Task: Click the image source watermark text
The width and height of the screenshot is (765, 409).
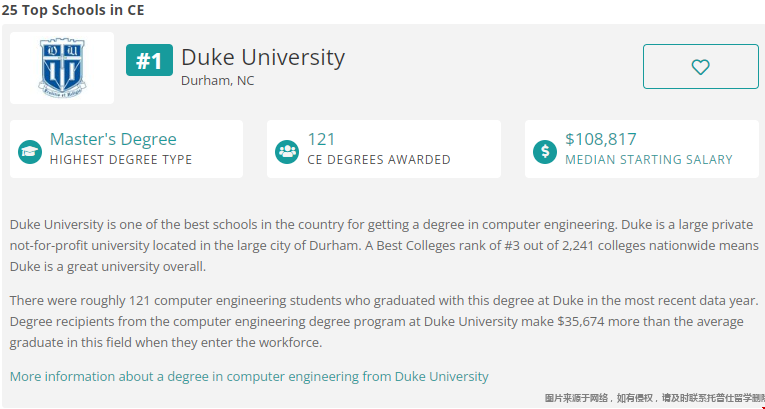Action: (x=654, y=397)
